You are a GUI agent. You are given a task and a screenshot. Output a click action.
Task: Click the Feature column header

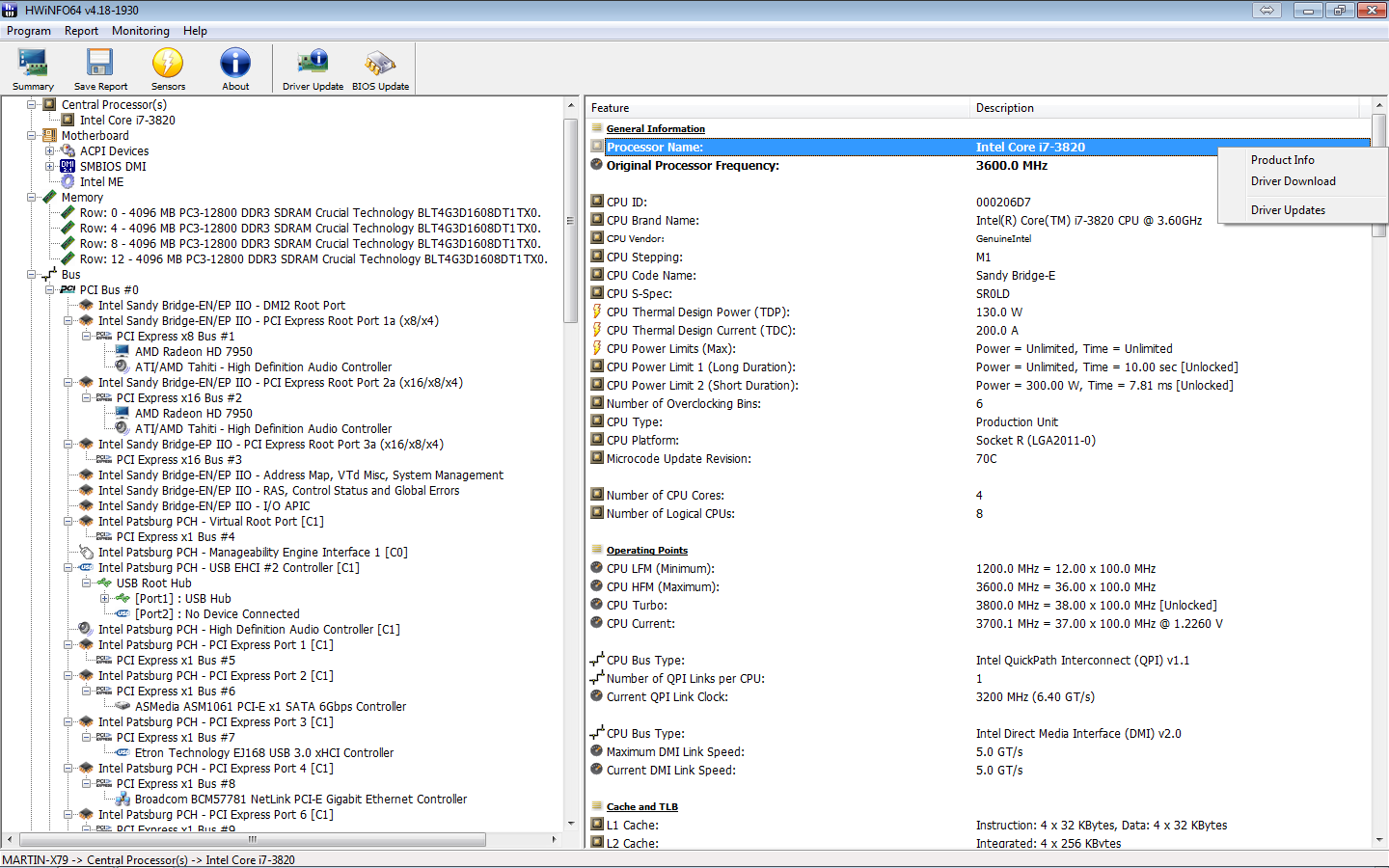[x=610, y=108]
